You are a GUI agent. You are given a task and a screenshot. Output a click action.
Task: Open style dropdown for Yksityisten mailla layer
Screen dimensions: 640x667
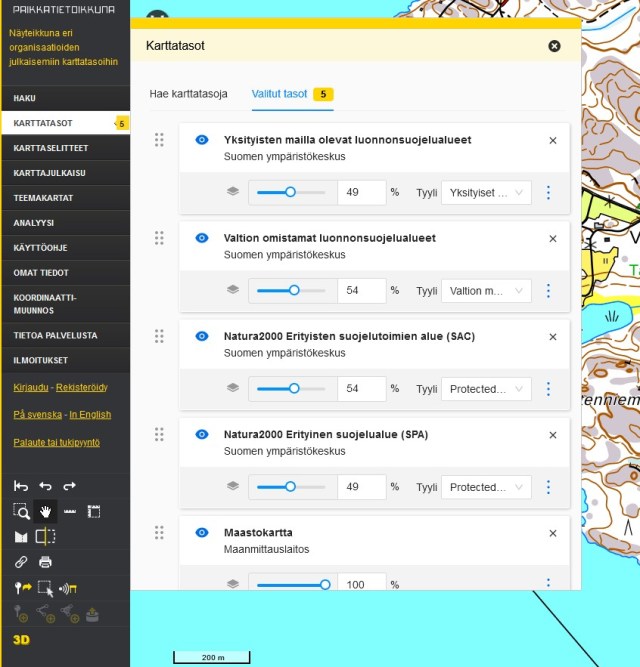click(486, 192)
